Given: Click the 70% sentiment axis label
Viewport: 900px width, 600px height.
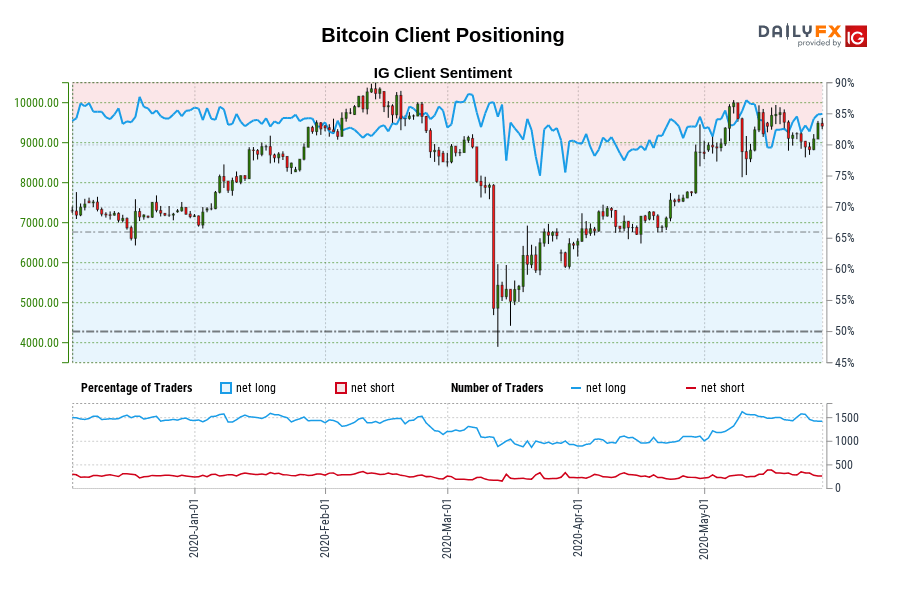Looking at the screenshot, I should point(844,207).
